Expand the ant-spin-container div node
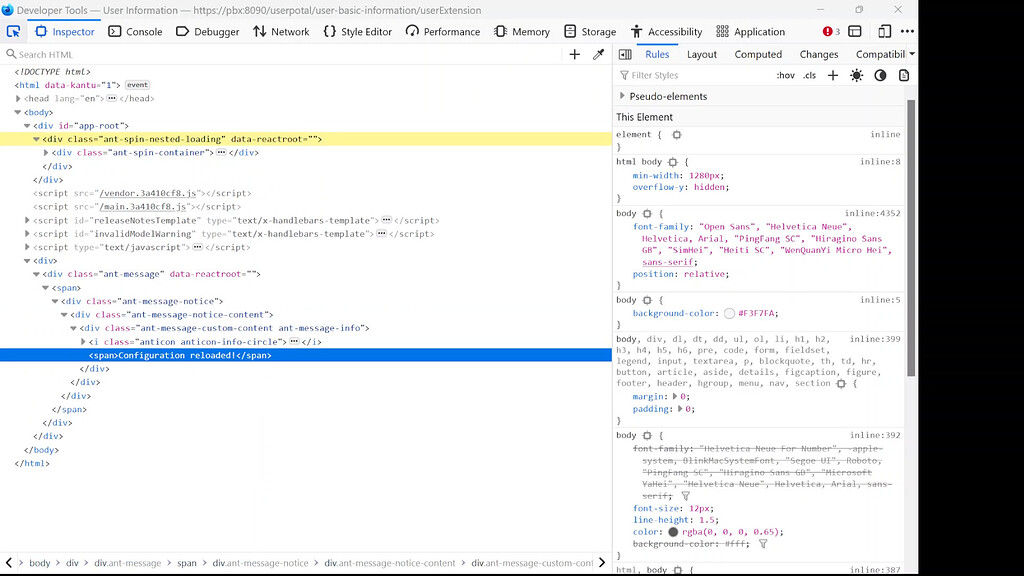The image size is (1024, 576). [x=46, y=153]
